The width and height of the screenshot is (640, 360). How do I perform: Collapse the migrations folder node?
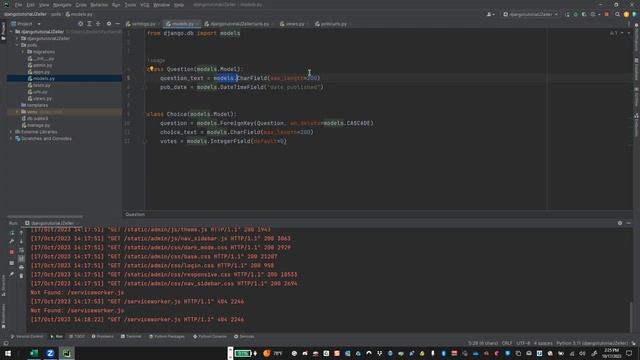[x=23, y=52]
